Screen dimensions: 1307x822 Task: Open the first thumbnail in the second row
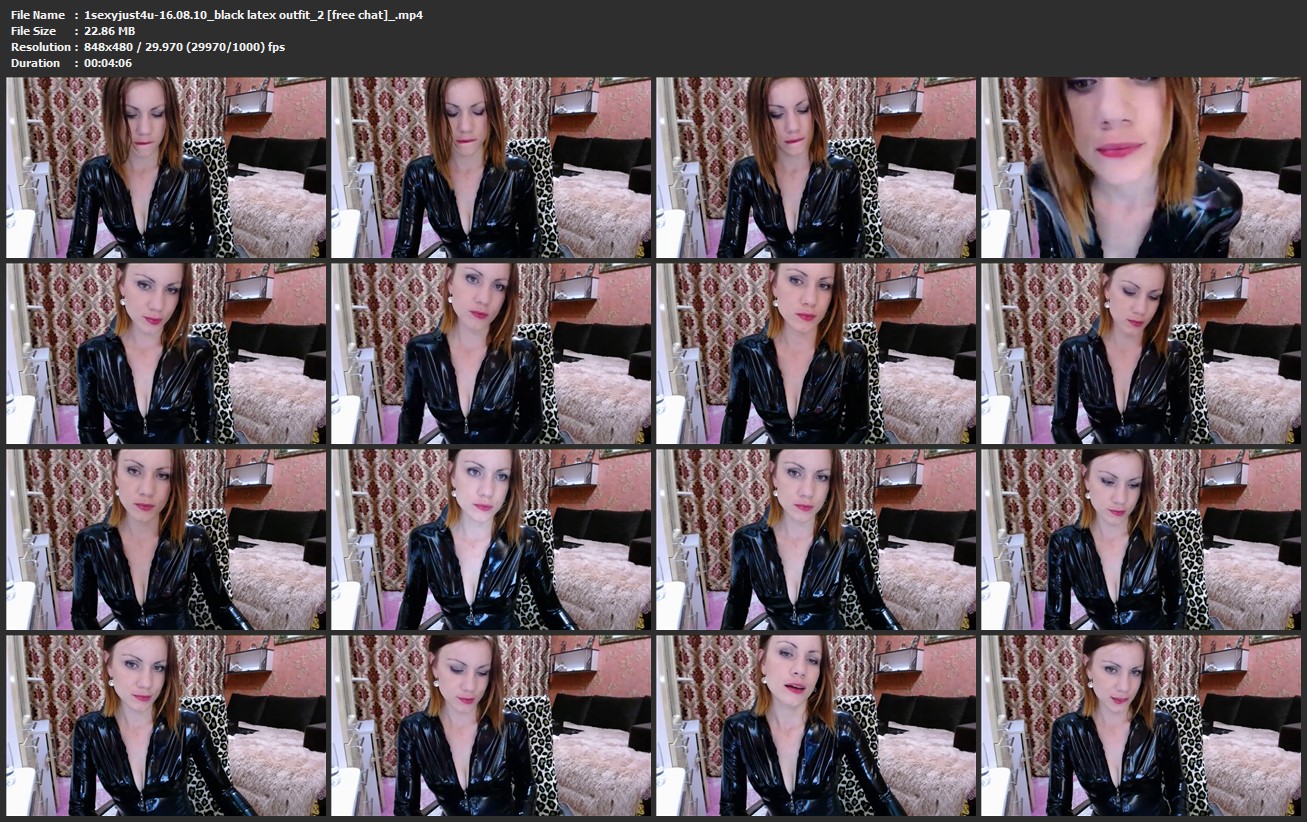click(166, 354)
